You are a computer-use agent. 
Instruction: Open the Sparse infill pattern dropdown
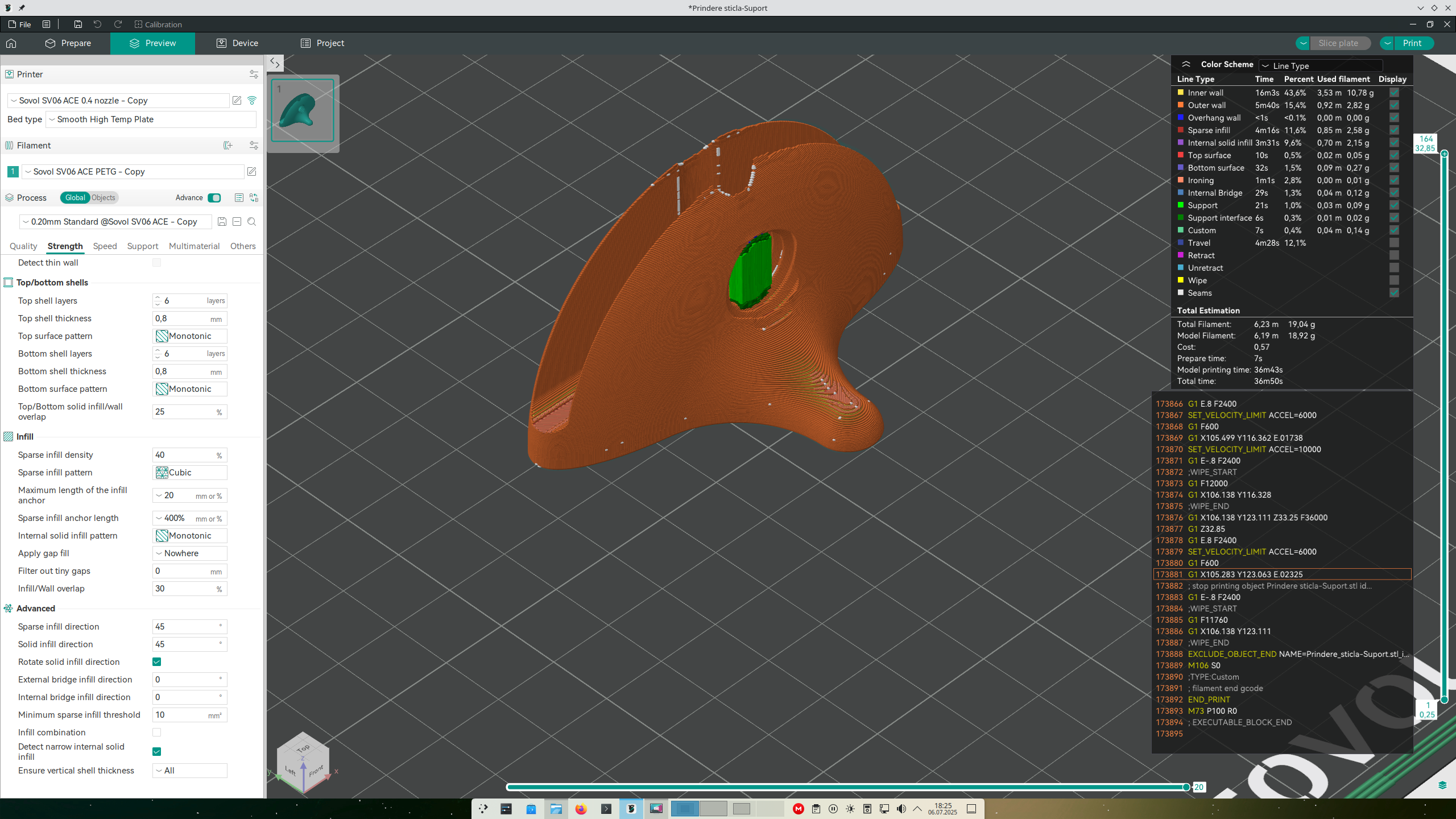tap(190, 473)
